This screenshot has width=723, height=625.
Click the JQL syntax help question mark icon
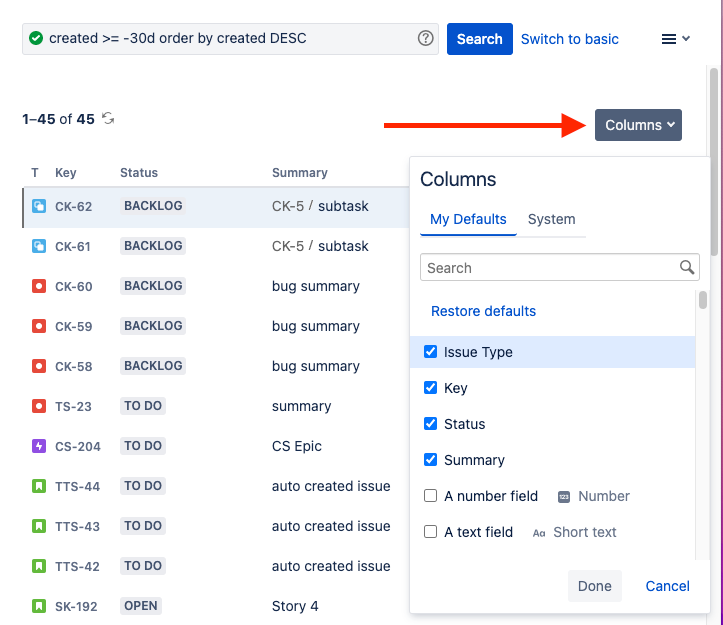coord(425,38)
